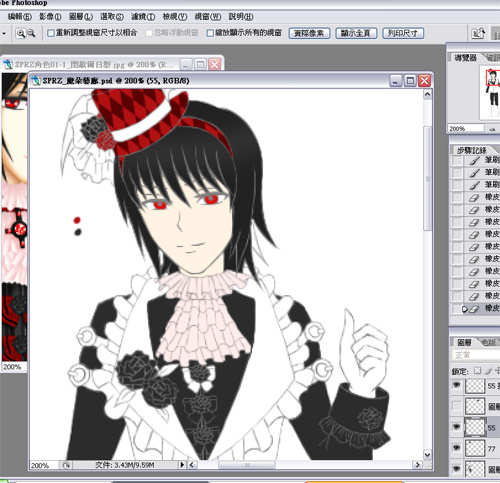Click the navigator 200% zoom field
The height and width of the screenshot is (483, 500).
[465, 128]
